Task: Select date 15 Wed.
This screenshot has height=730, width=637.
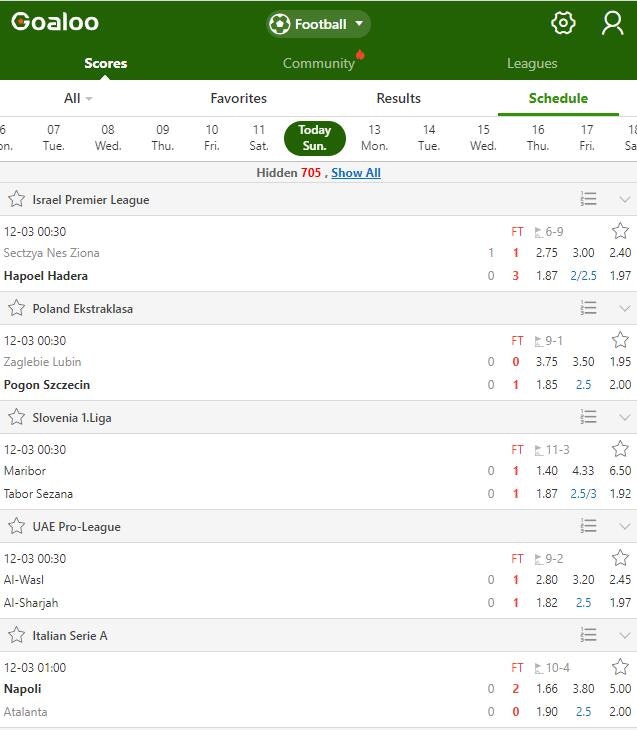Action: [483, 138]
